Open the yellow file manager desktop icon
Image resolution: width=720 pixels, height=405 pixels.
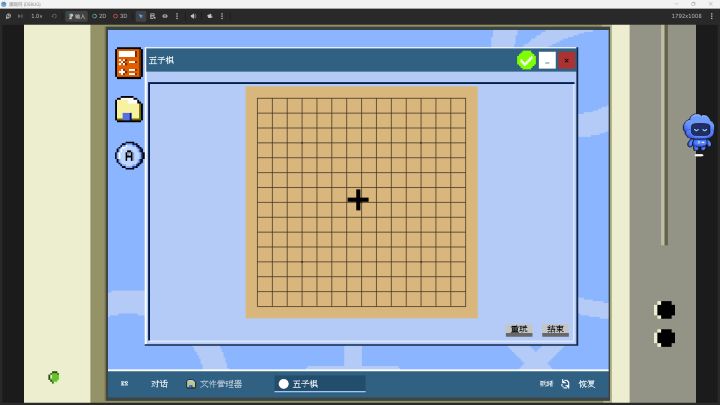point(129,109)
